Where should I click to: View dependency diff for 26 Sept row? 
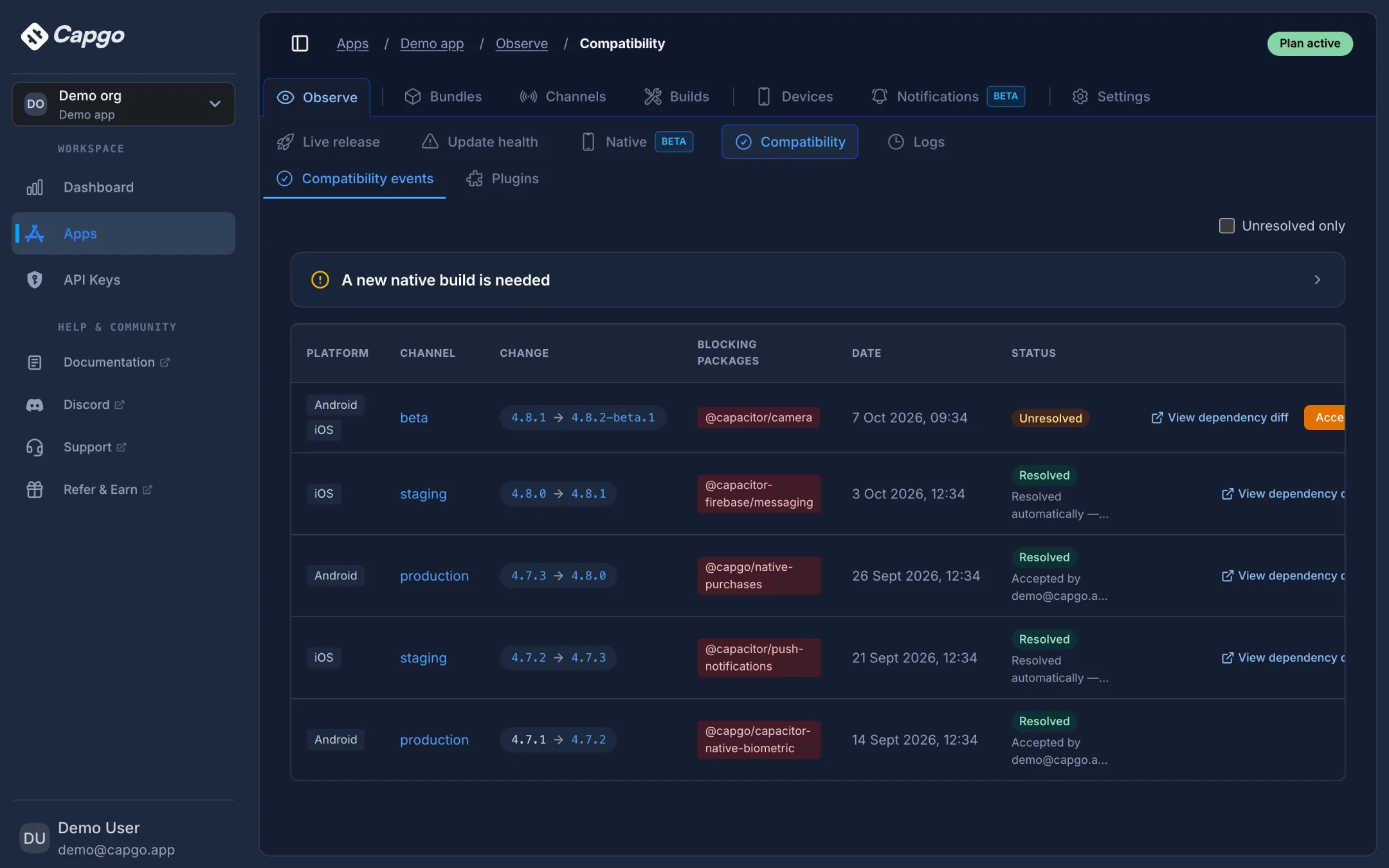1283,575
